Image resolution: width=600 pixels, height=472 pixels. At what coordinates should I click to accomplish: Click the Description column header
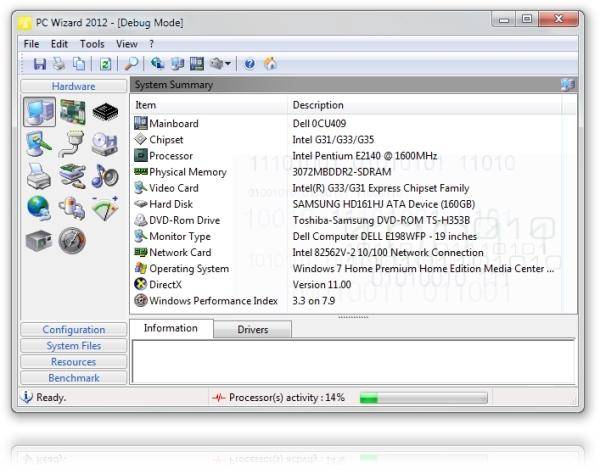pos(424,105)
